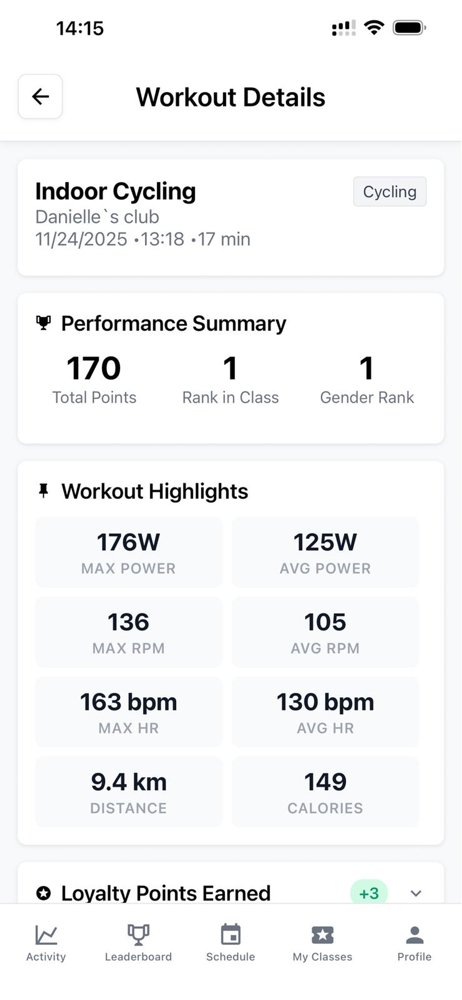The image size is (462, 1000).
Task: Click the Performance Summary trophy icon
Action: (x=43, y=323)
